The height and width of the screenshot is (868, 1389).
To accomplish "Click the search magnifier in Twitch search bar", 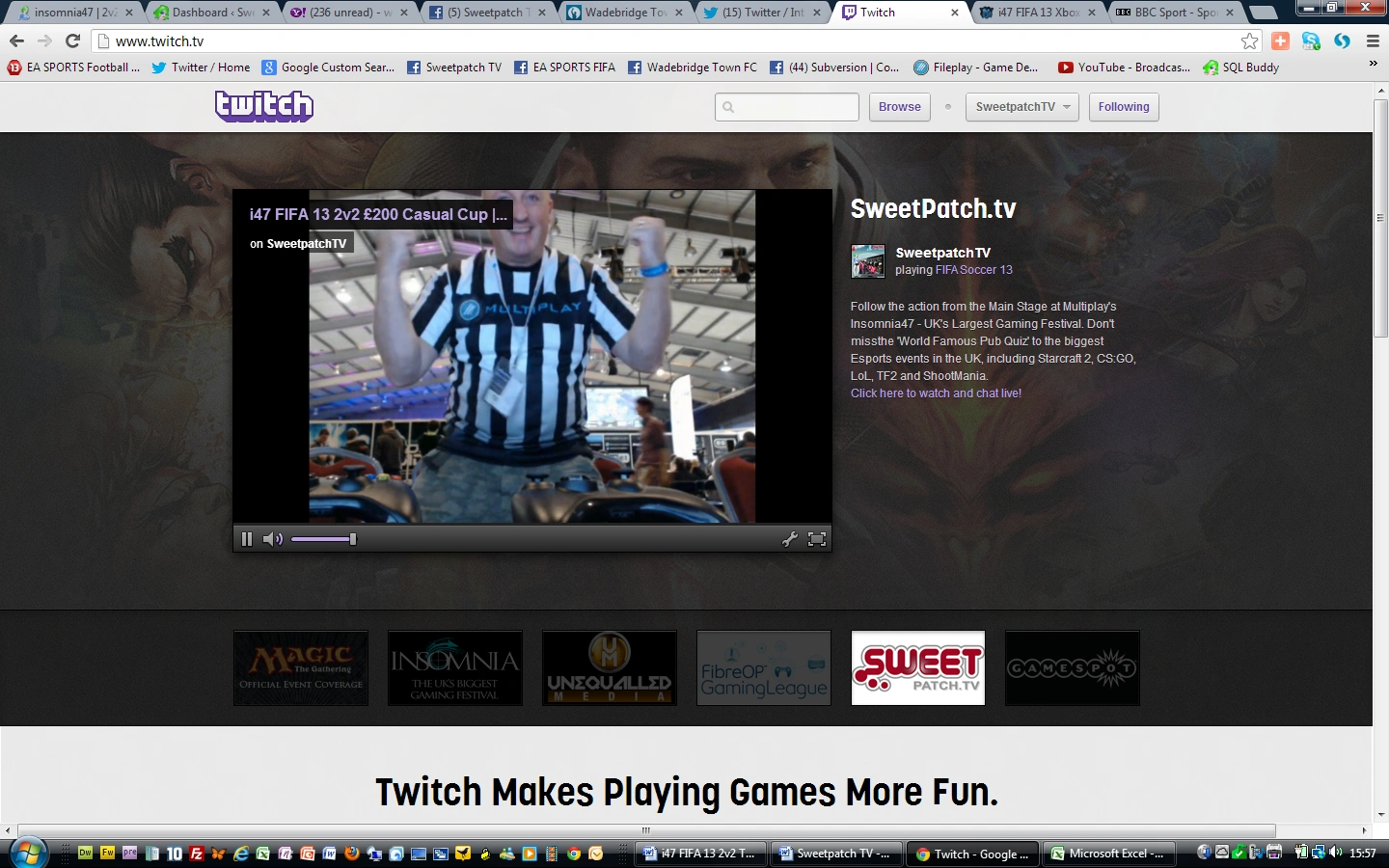I will [x=727, y=107].
